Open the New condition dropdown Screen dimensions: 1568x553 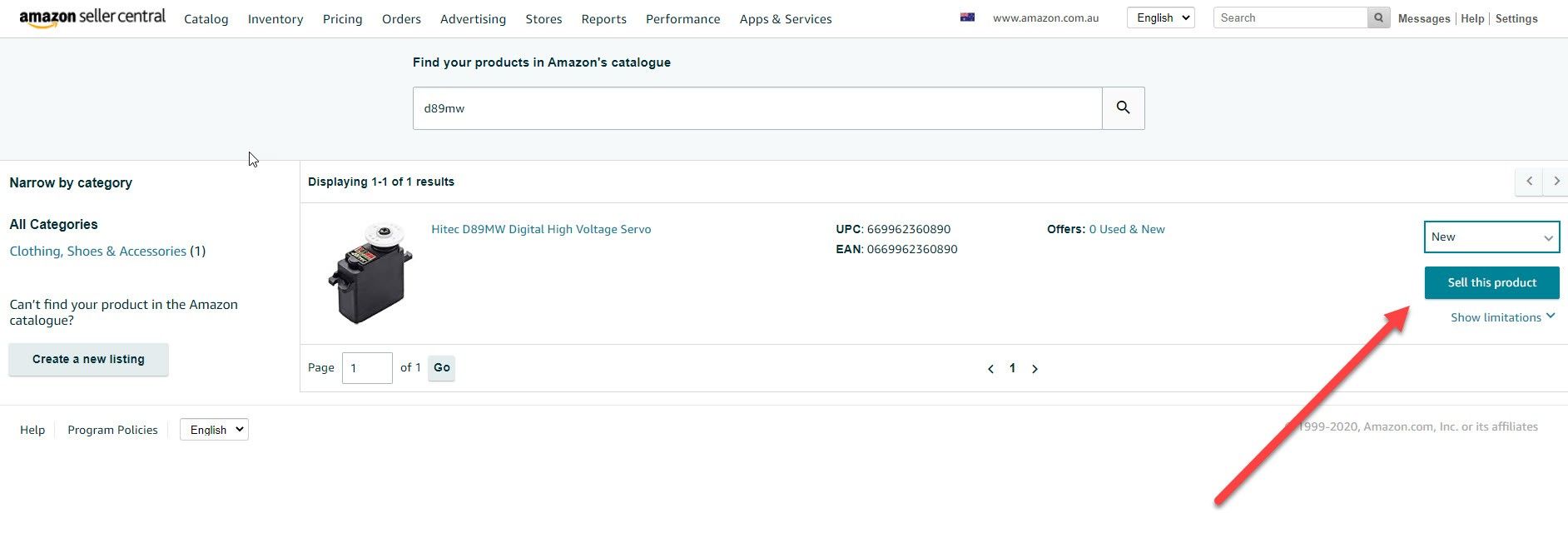1491,237
